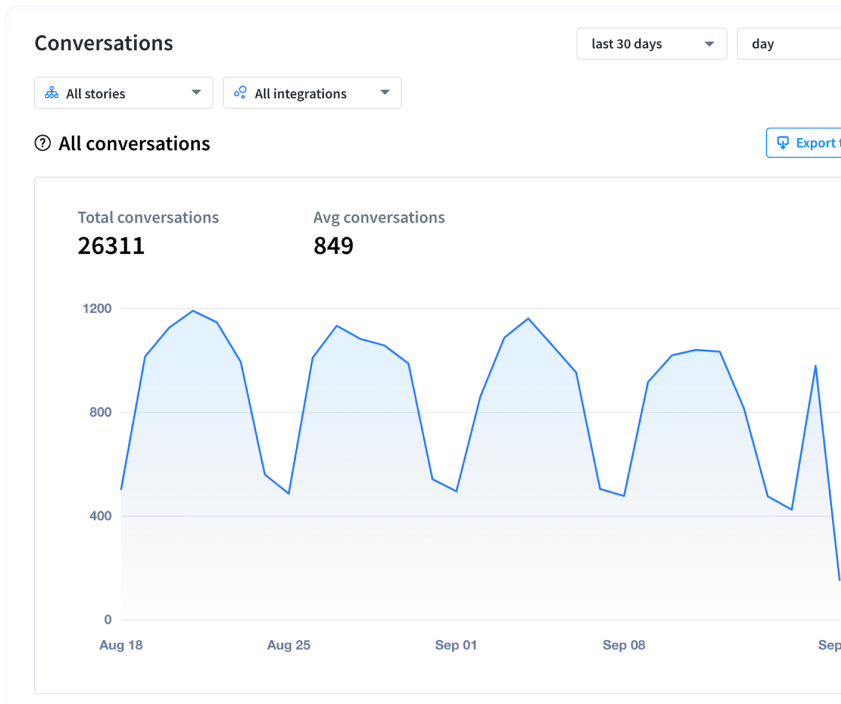Click the stories filter icon
The image size is (841, 704).
click(x=51, y=92)
